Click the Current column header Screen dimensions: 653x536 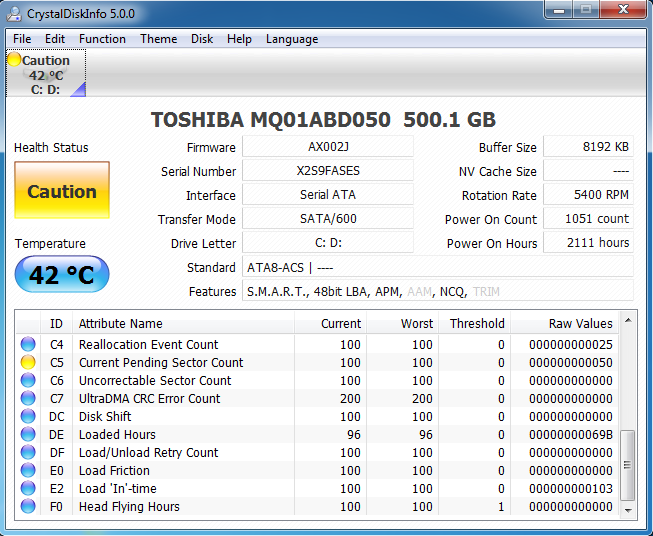coord(330,324)
